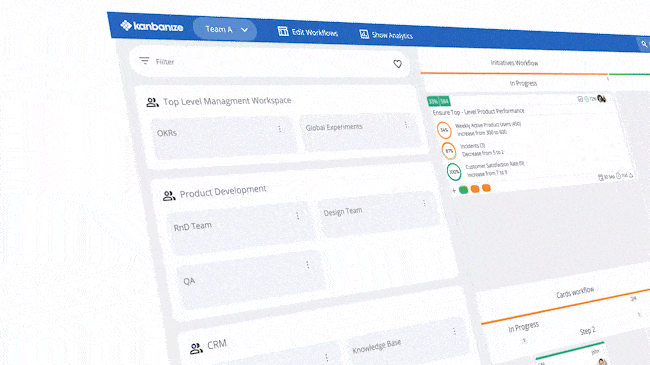Viewport: 650px width, 365px height.
Task: Click the Edit Workflows icon
Action: pos(283,31)
